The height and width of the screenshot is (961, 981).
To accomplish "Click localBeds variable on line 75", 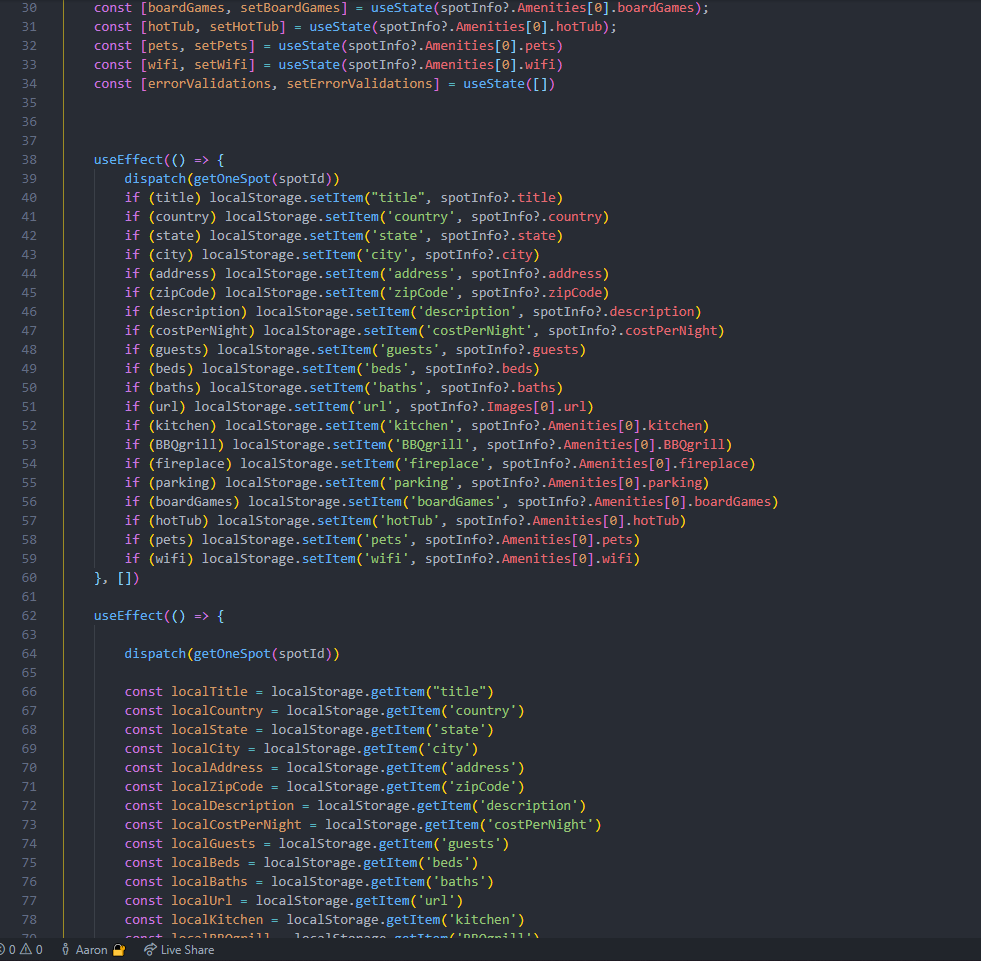I will tap(206, 862).
